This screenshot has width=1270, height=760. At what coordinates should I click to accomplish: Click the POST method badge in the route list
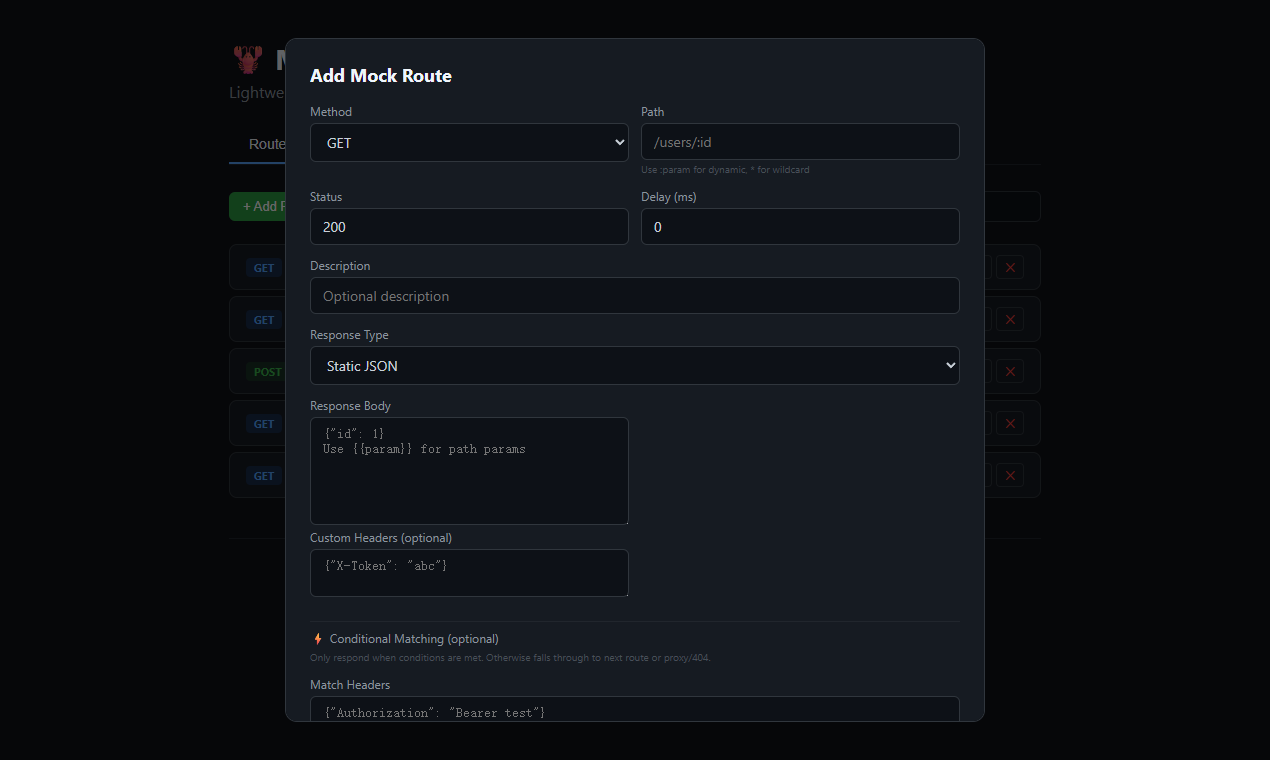pyautogui.click(x=267, y=371)
